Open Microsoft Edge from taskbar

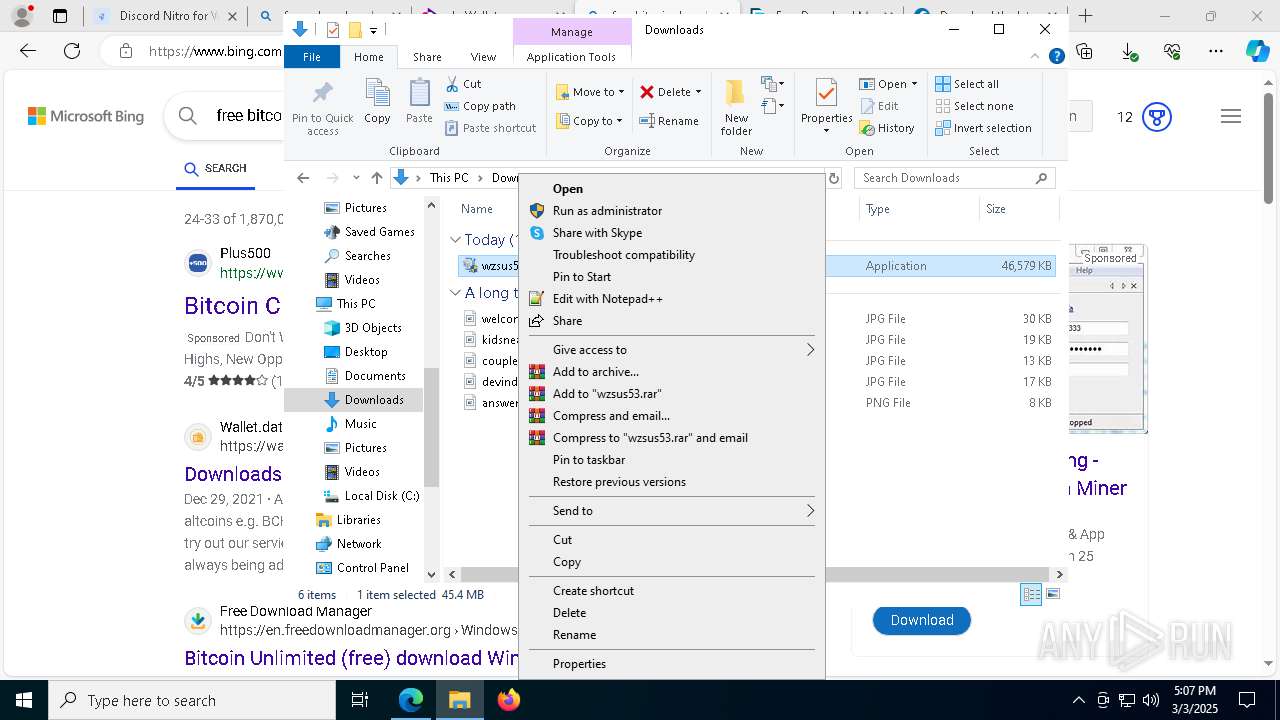point(411,700)
